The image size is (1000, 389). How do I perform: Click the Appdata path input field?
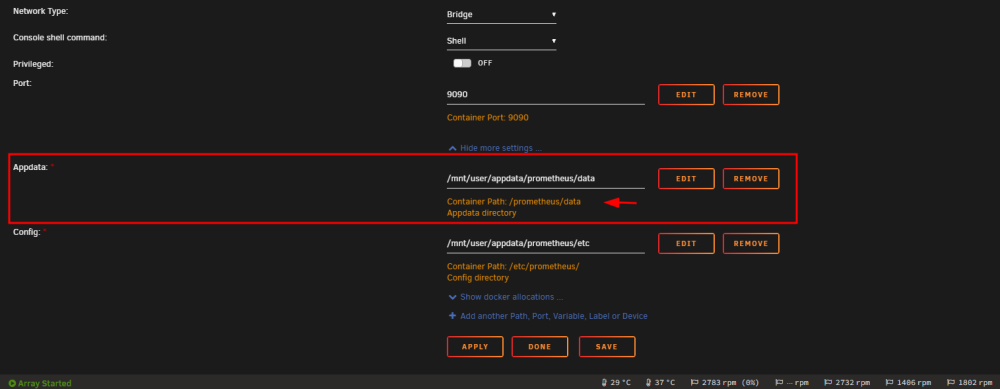[x=545, y=179]
